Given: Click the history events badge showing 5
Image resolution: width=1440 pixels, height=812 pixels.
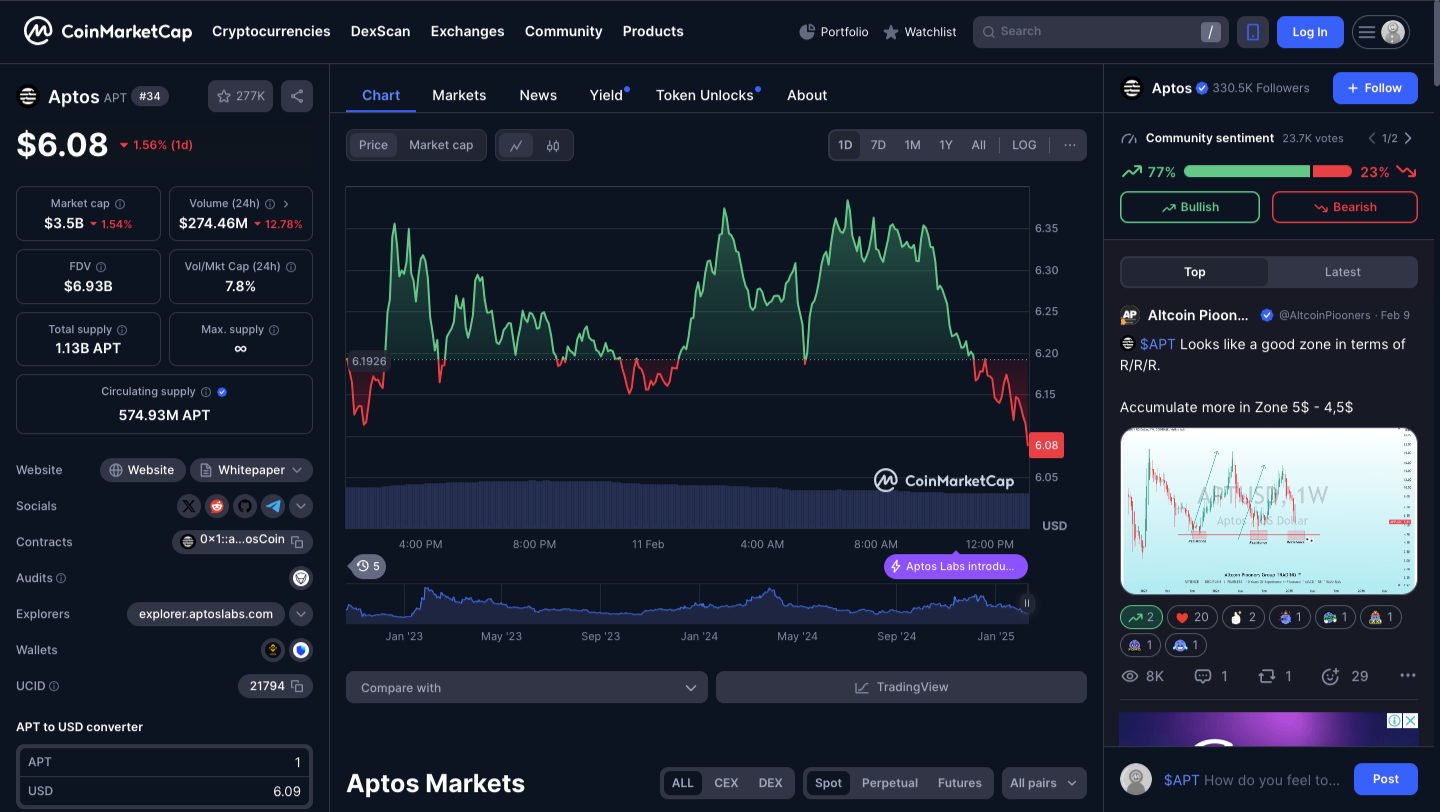Looking at the screenshot, I should pyautogui.click(x=367, y=566).
